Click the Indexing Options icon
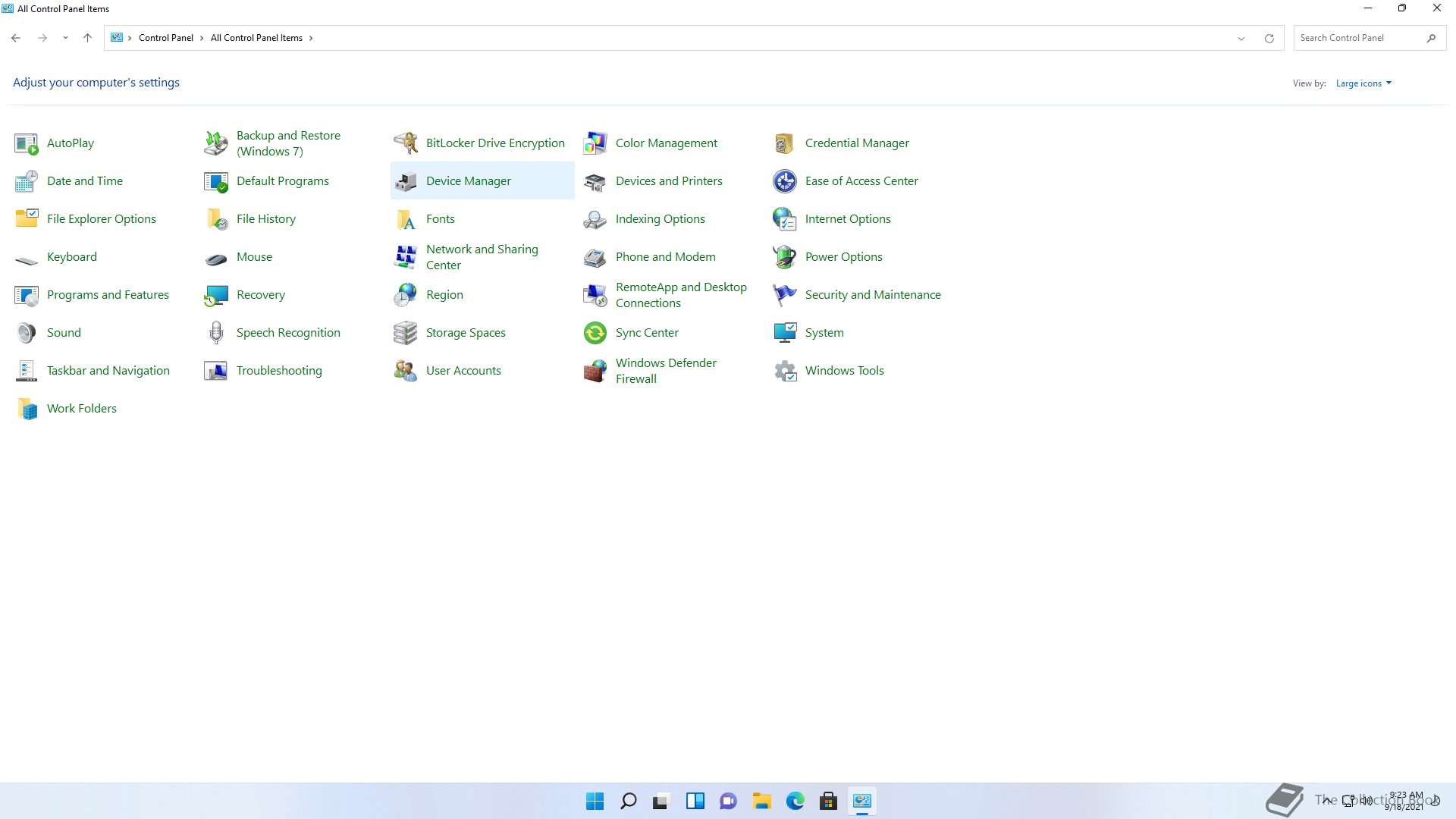 (595, 219)
